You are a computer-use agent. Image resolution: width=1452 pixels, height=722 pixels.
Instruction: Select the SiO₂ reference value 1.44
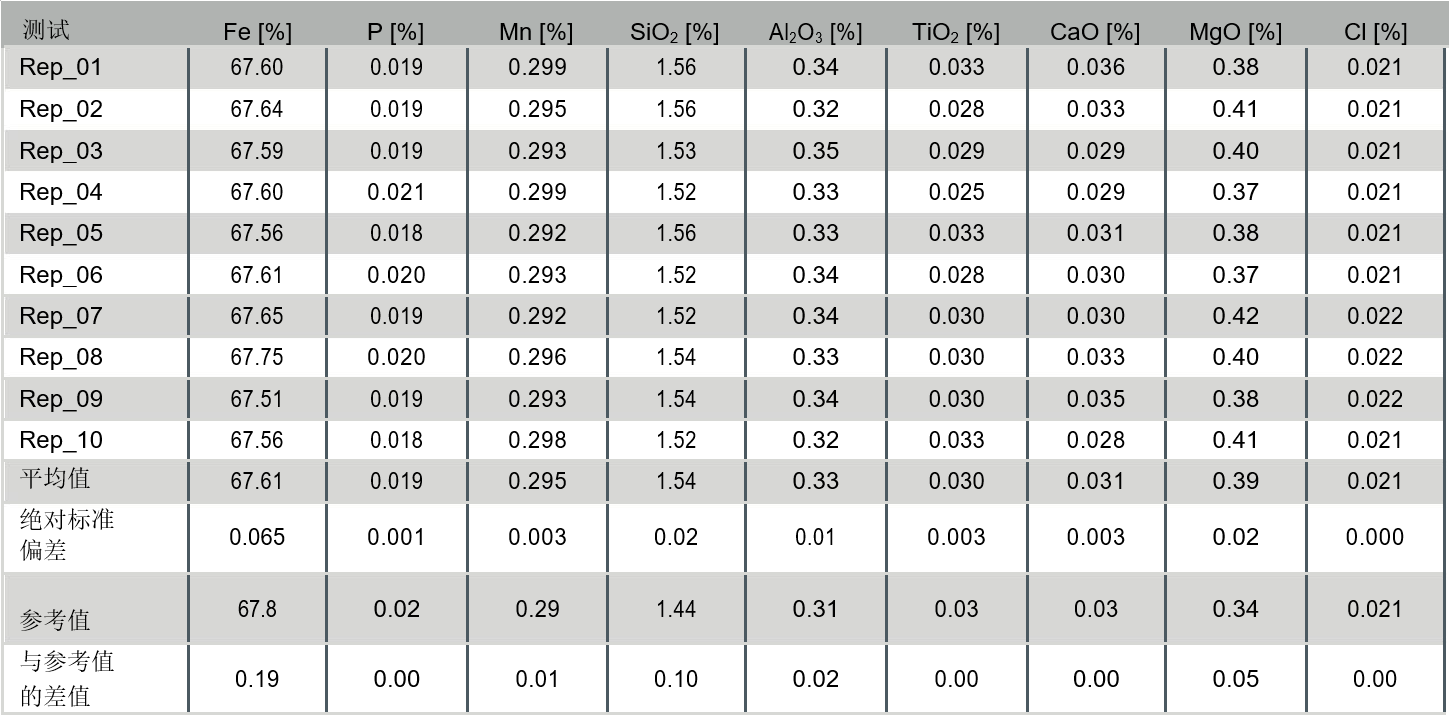pos(676,609)
